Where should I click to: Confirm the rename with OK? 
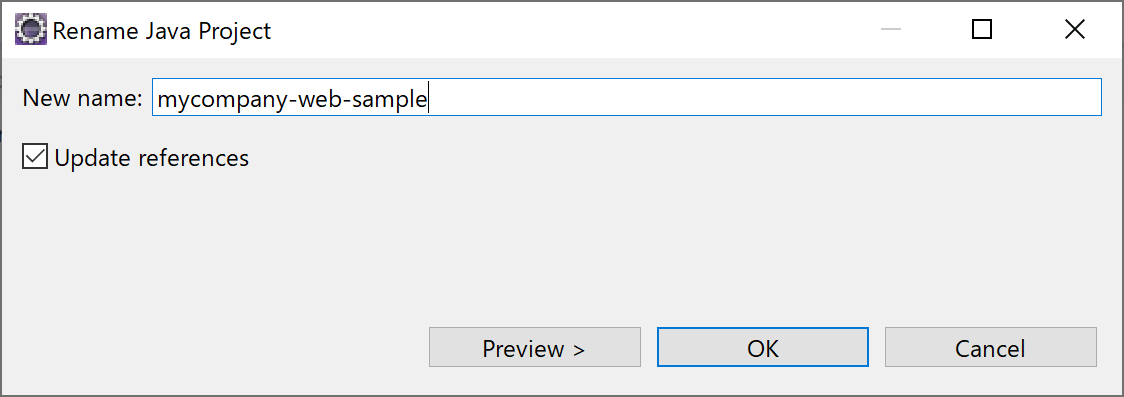click(x=763, y=348)
